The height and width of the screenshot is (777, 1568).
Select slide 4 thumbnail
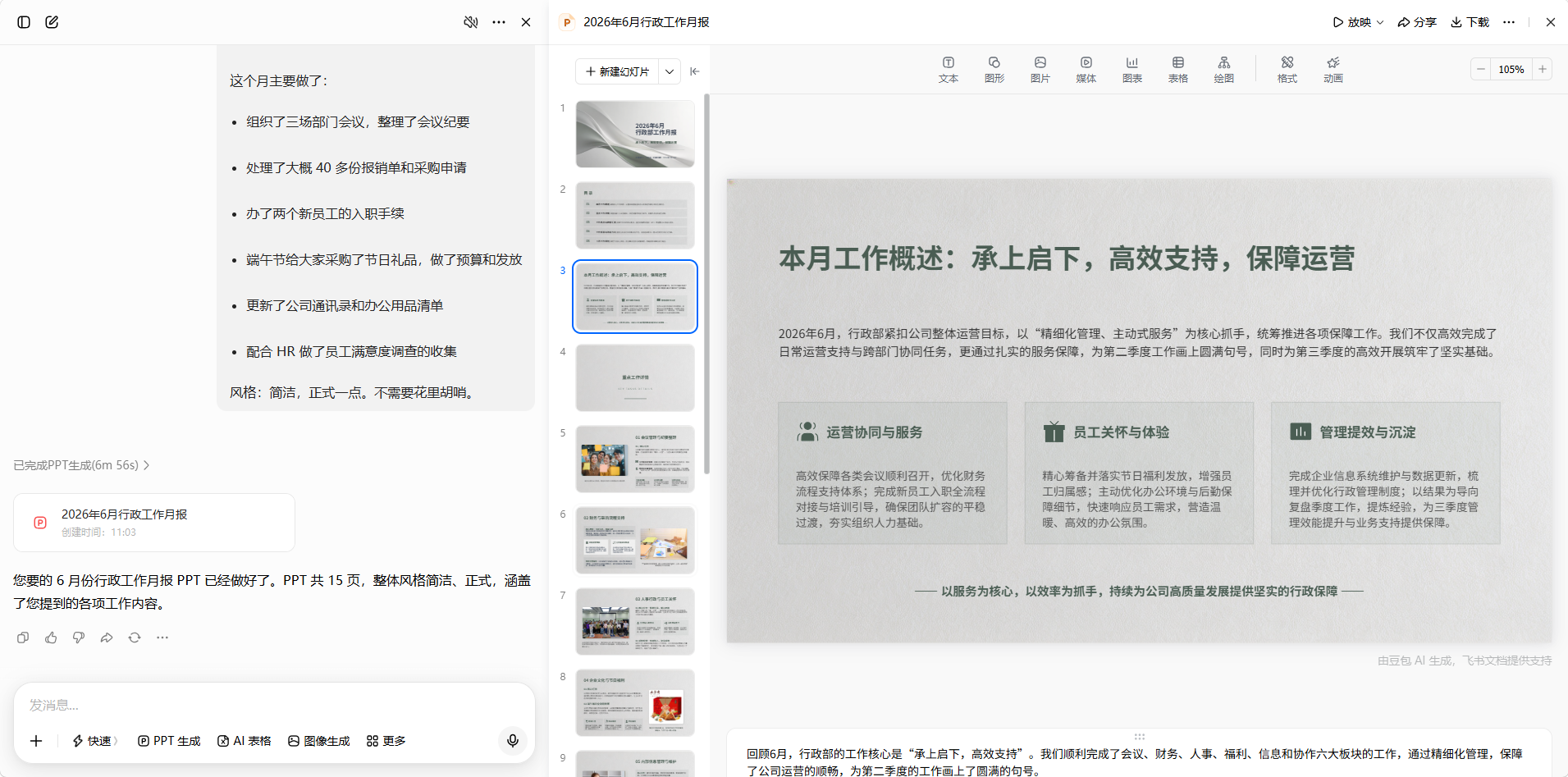pos(635,377)
